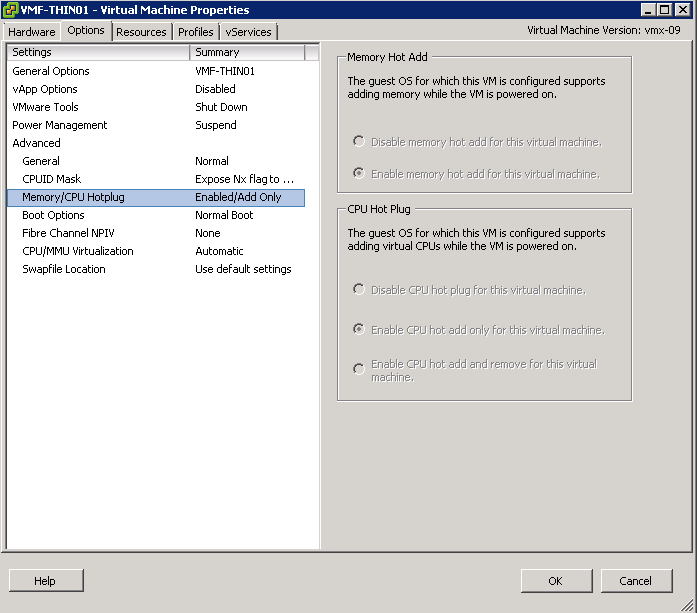This screenshot has height=613, width=697.
Task: Select Swapfile Location setting
Action: 63,269
